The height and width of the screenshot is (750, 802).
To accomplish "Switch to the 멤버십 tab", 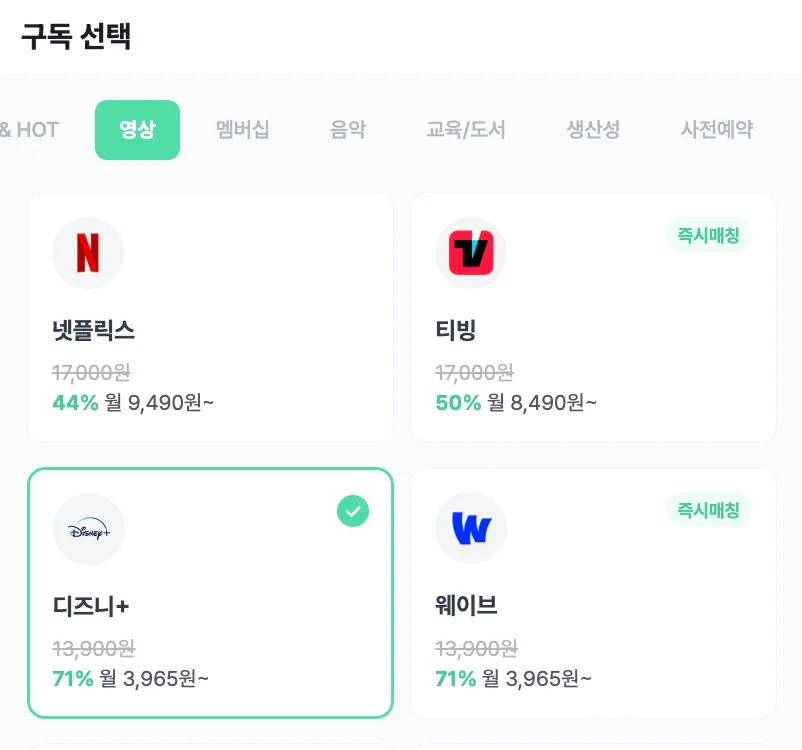I will [x=242, y=129].
